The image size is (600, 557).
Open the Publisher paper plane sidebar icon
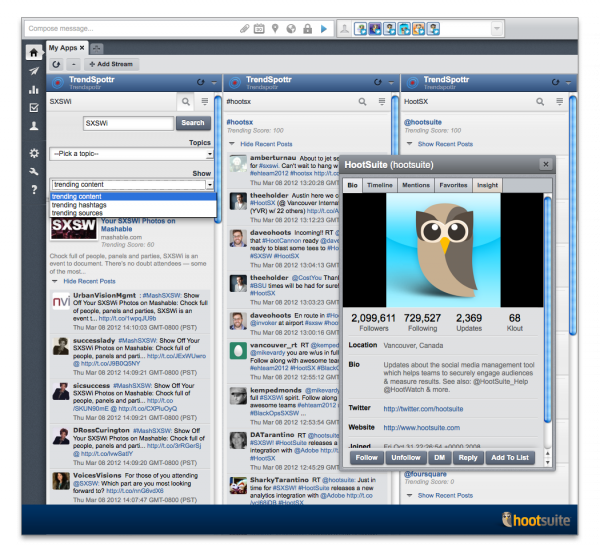coord(34,71)
